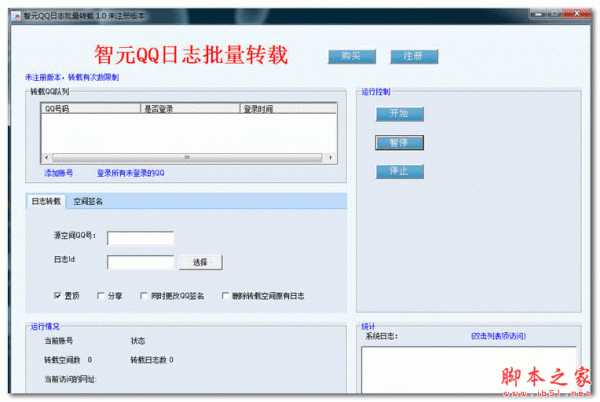
Task: Switch to the 空间签名 tab
Action: [88, 201]
